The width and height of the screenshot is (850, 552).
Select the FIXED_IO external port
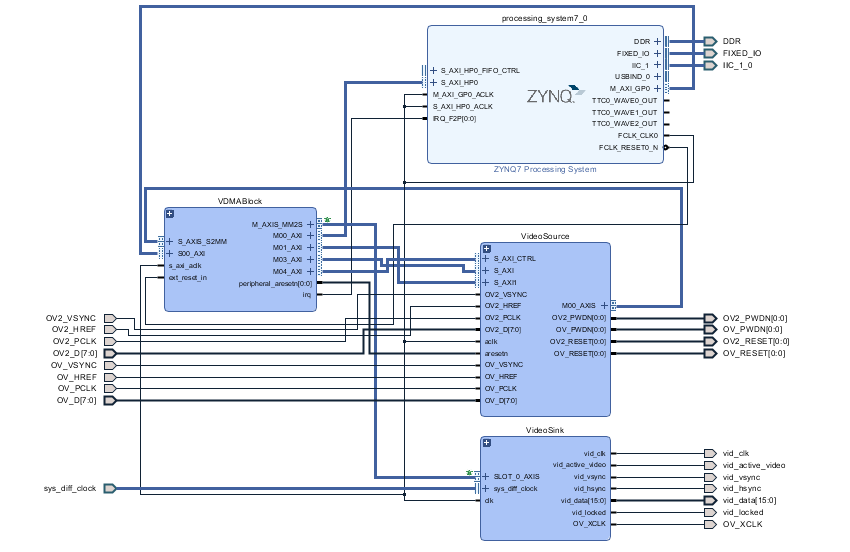click(711, 53)
